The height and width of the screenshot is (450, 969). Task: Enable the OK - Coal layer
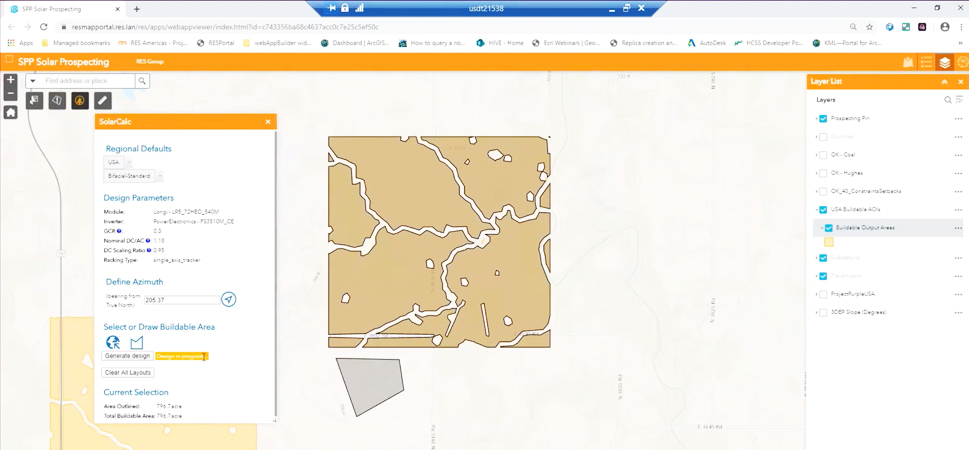(x=823, y=155)
